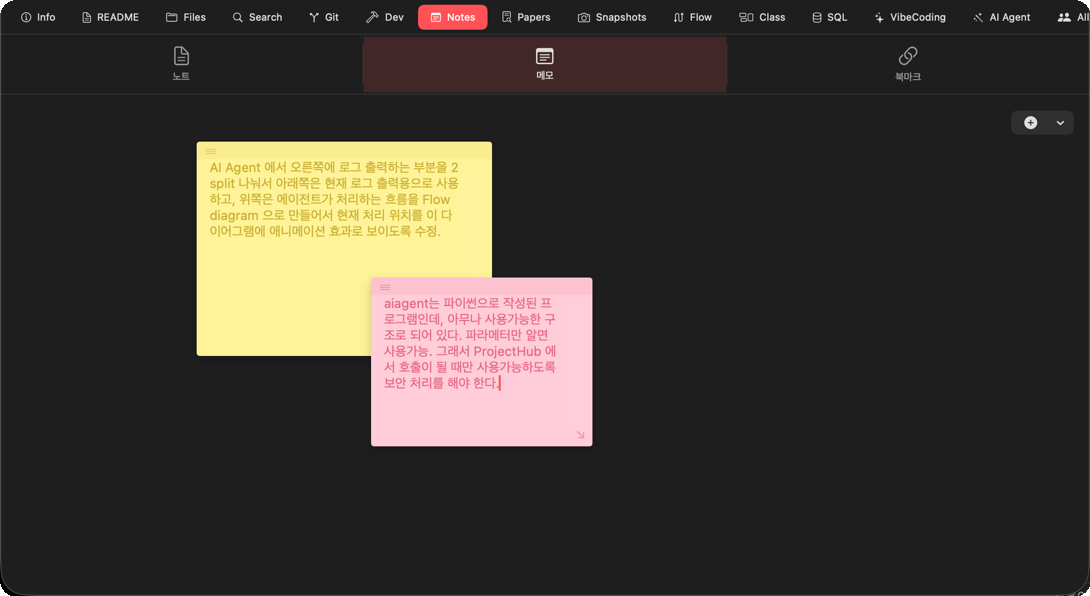Click the plus button to add memo
This screenshot has width=1090, height=596.
click(1030, 123)
